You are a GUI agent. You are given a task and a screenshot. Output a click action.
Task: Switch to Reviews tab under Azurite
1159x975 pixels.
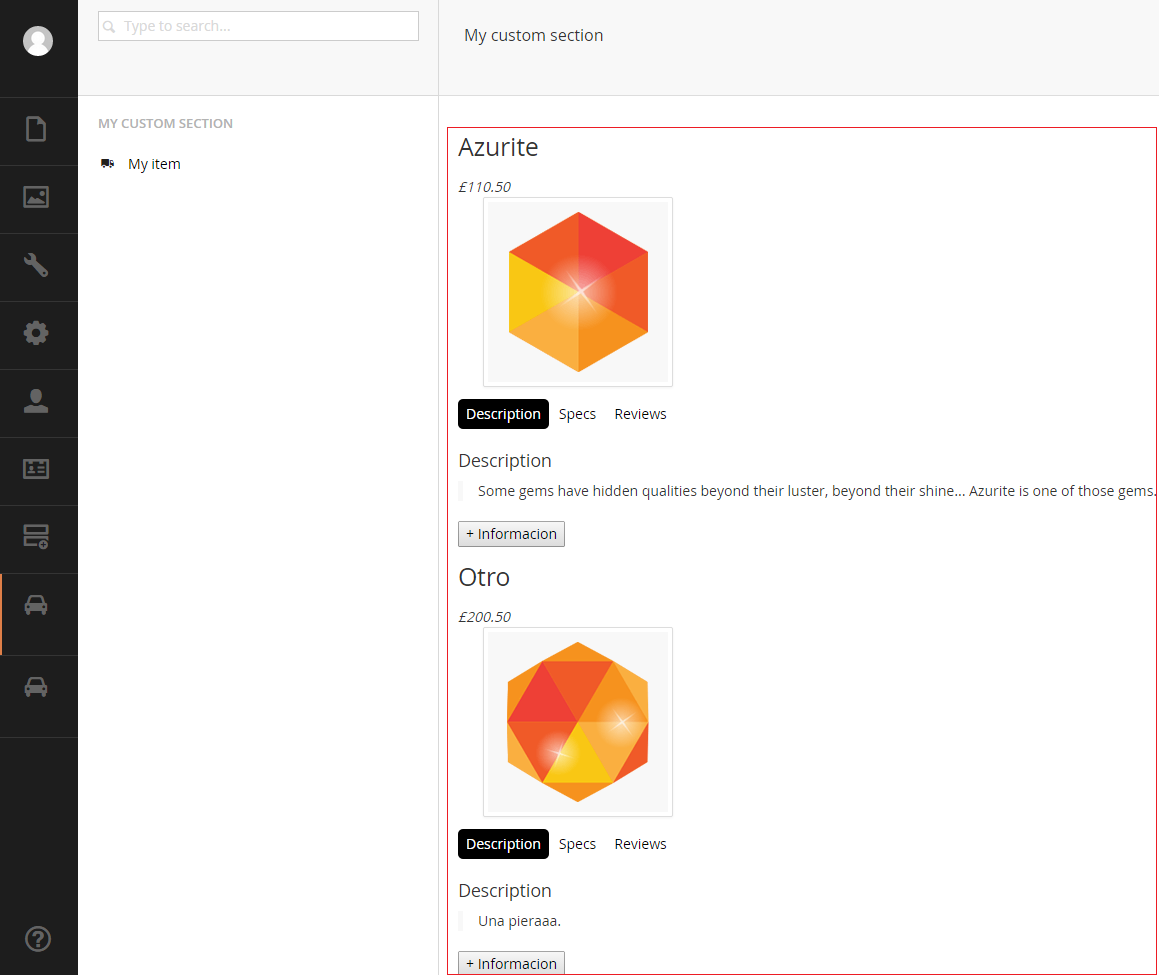tap(640, 414)
